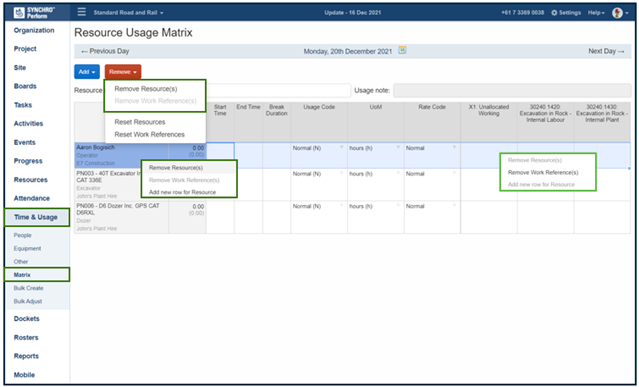This screenshot has width=639, height=387.
Task: Open People under Time & Usage
Action: click(22, 235)
